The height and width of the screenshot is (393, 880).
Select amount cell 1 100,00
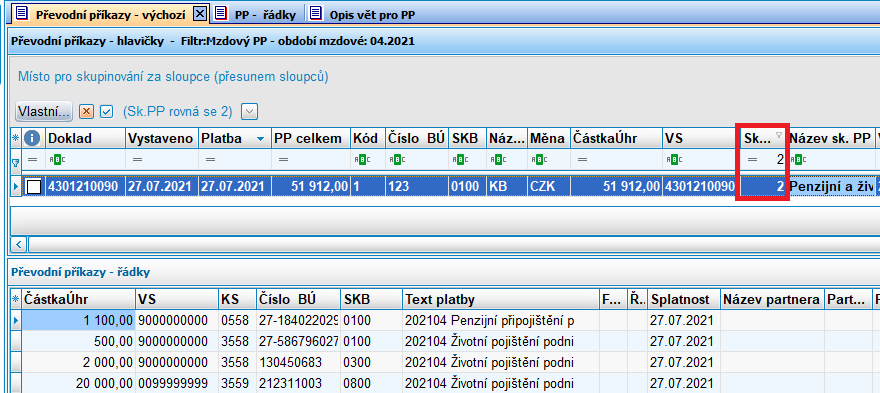point(78,321)
